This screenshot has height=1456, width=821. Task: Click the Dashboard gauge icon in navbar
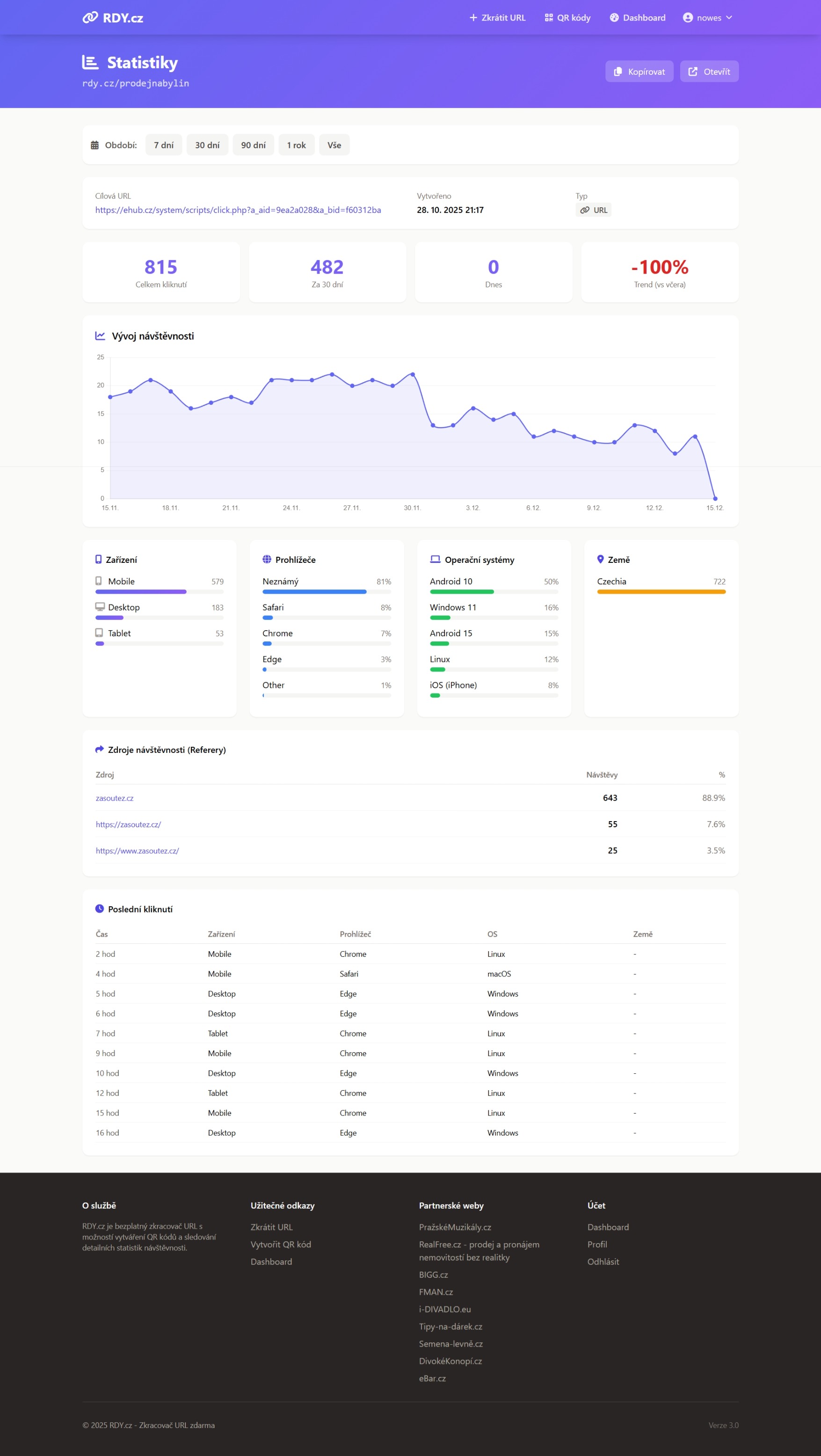[614, 17]
